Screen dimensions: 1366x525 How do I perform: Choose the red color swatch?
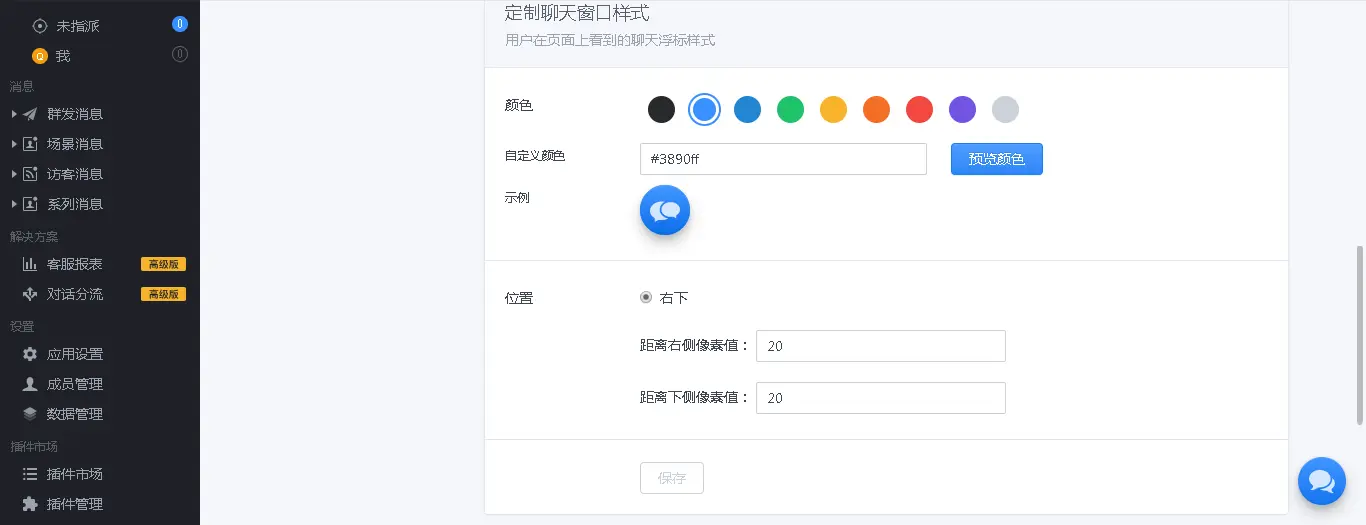coord(920,109)
